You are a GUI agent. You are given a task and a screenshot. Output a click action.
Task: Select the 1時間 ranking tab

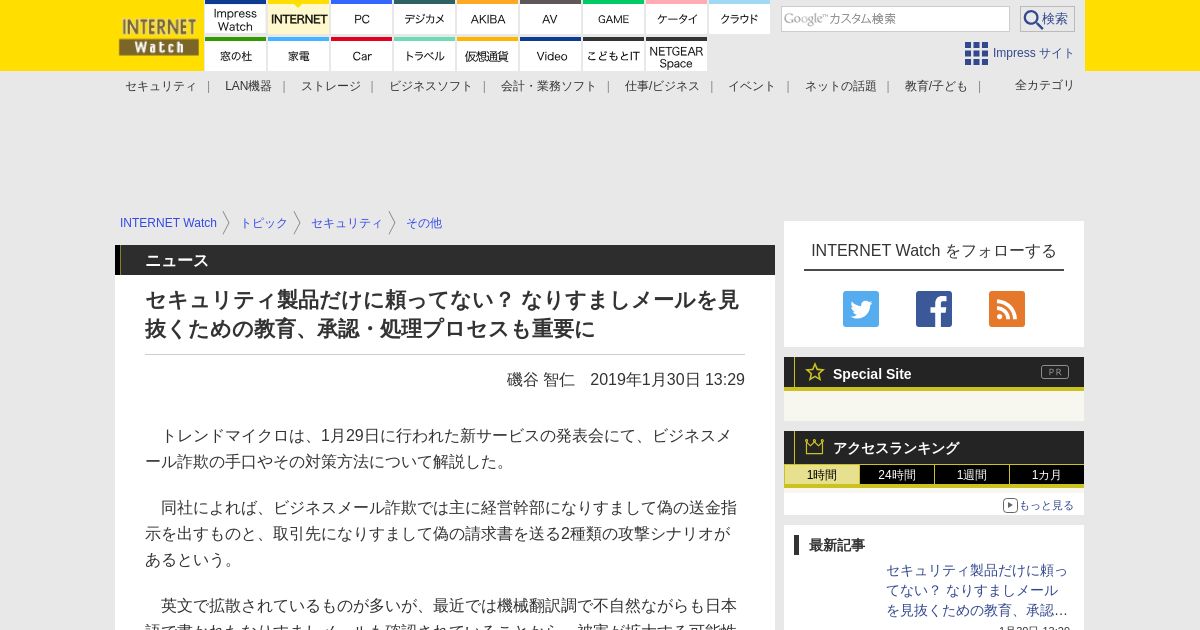coord(822,475)
